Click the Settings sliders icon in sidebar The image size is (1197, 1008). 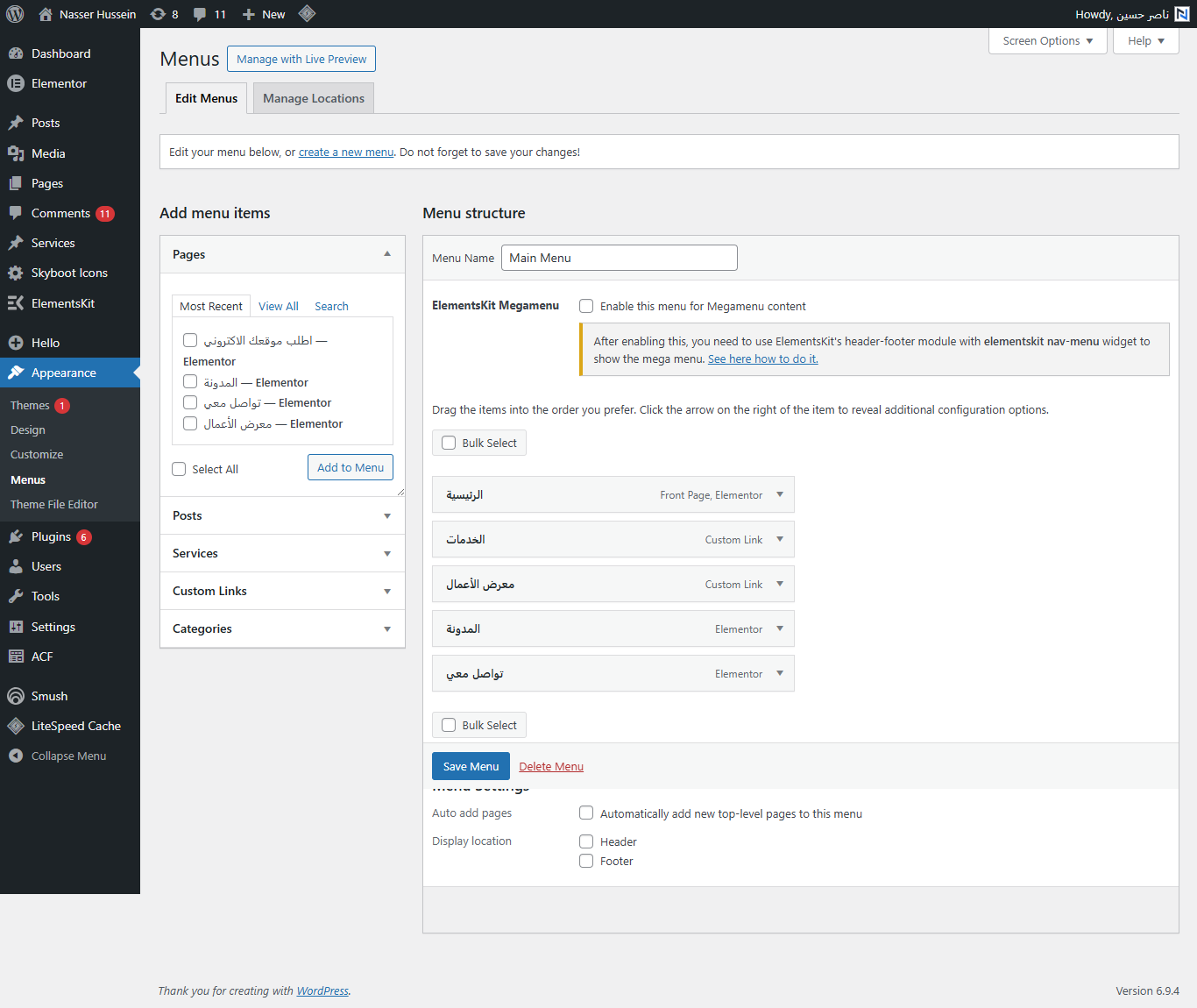pyautogui.click(x=16, y=627)
